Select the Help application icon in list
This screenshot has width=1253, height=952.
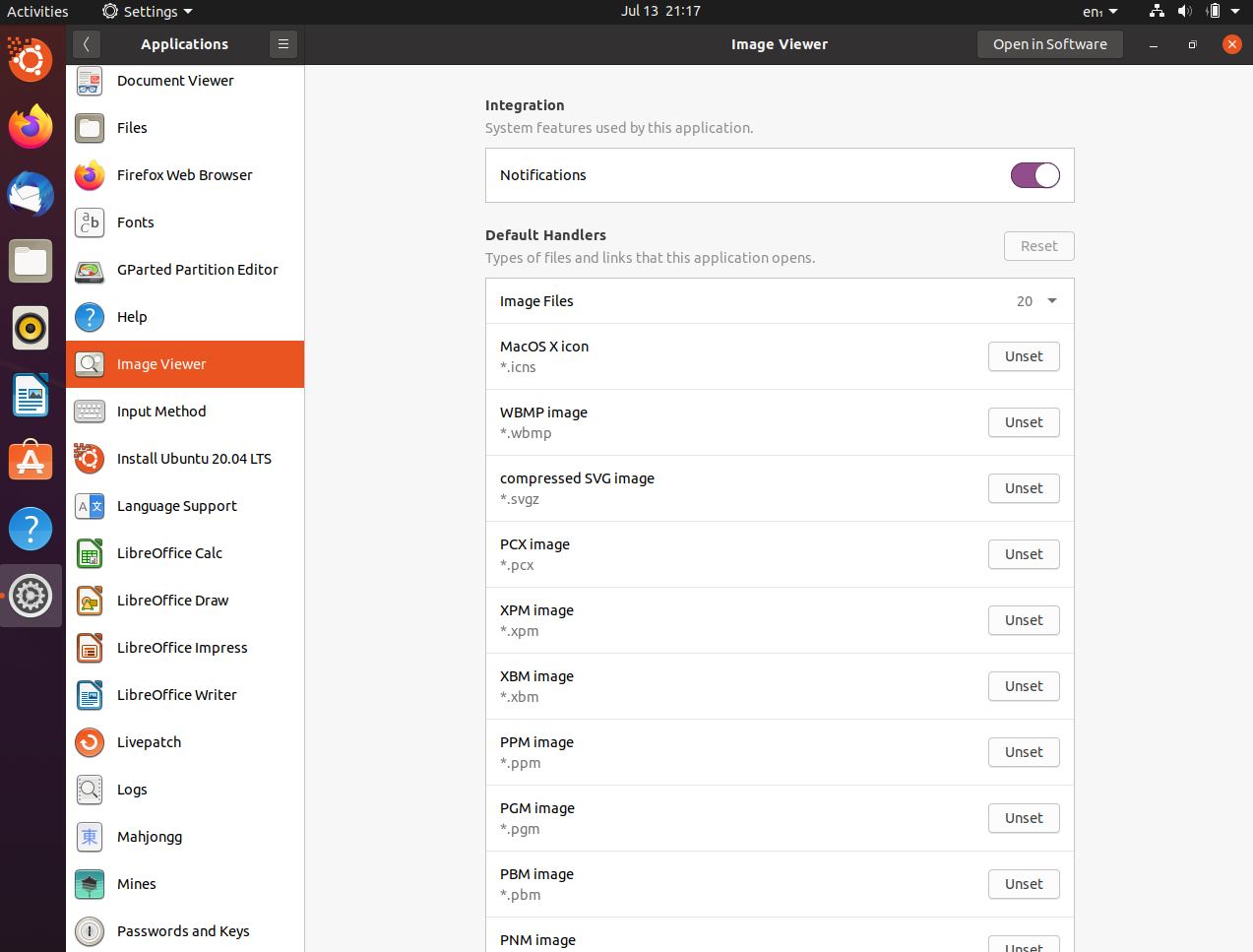click(x=90, y=317)
